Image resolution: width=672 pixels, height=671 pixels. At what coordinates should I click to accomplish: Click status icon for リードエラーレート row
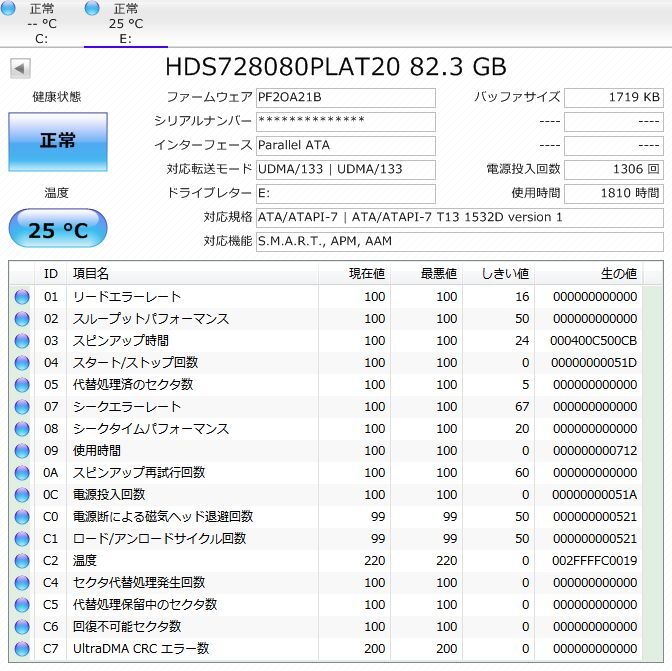pyautogui.click(x=22, y=297)
